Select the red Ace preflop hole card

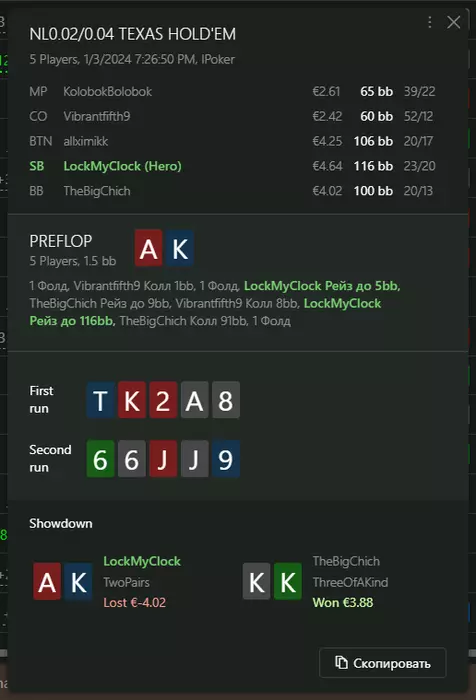pos(149,248)
